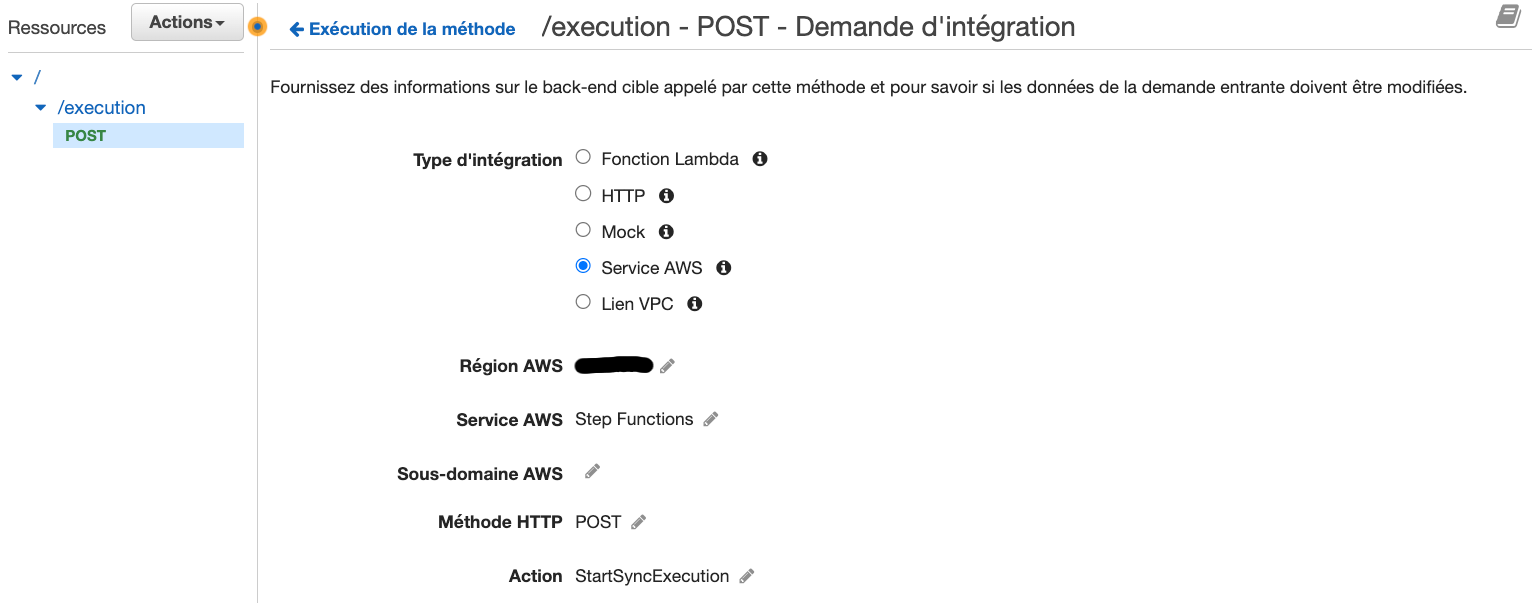Edit the StartSyncExecution action pencil icon
The image size is (1532, 603).
[747, 576]
